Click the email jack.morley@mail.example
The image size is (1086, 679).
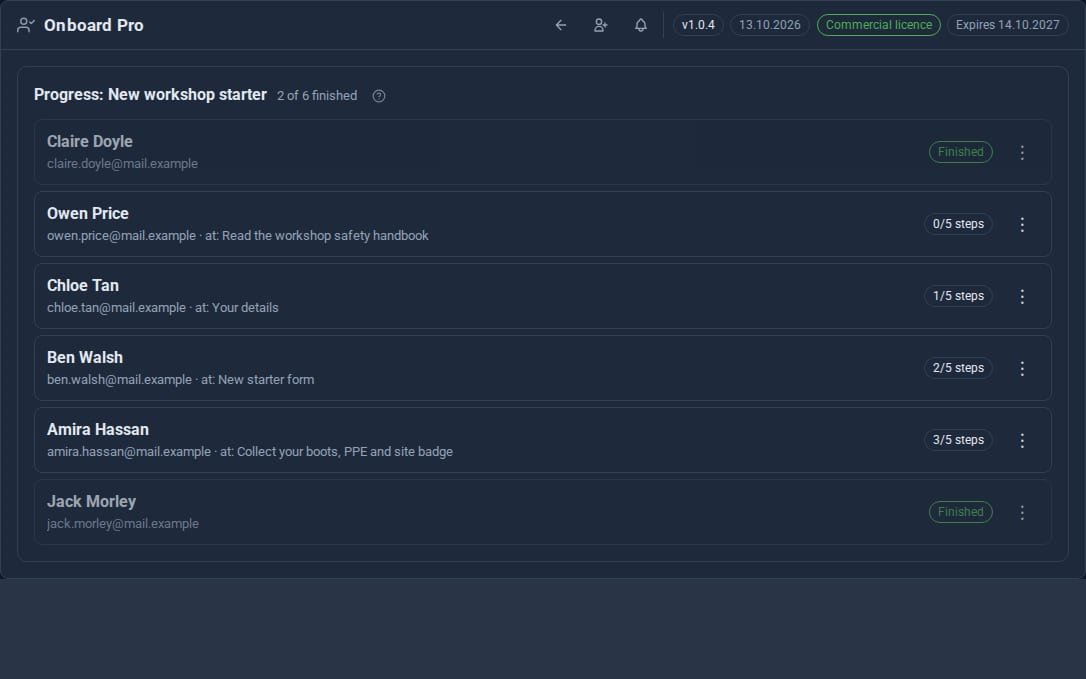pyautogui.click(x=123, y=524)
